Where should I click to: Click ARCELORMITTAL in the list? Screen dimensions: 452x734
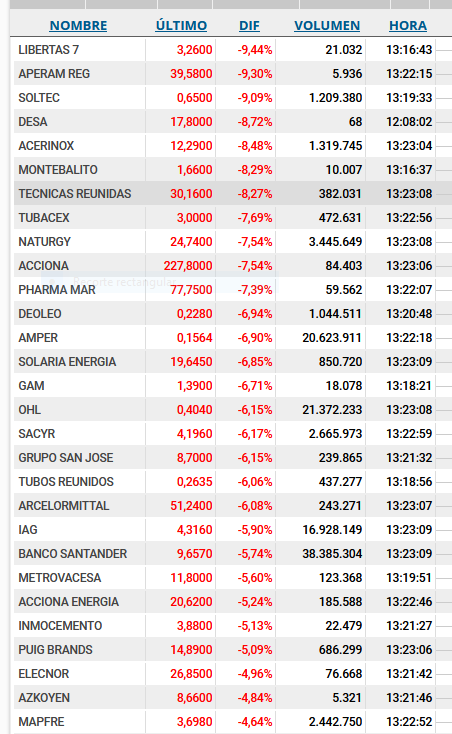[x=64, y=506]
